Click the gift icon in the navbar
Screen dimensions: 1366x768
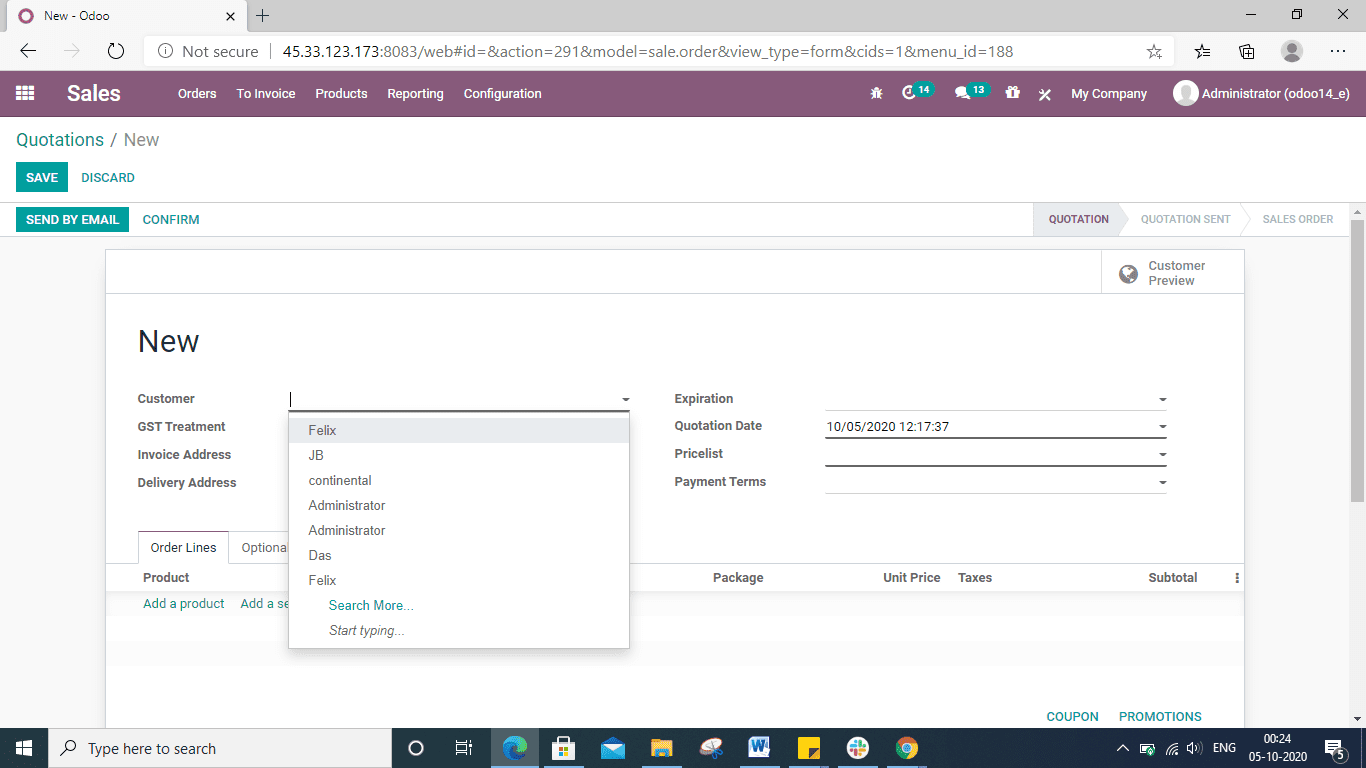coord(1012,93)
